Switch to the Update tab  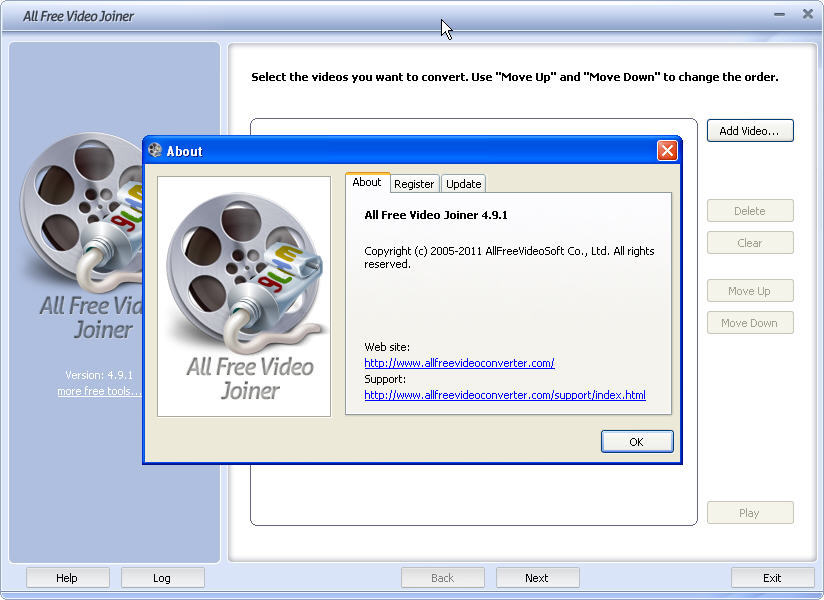point(463,183)
